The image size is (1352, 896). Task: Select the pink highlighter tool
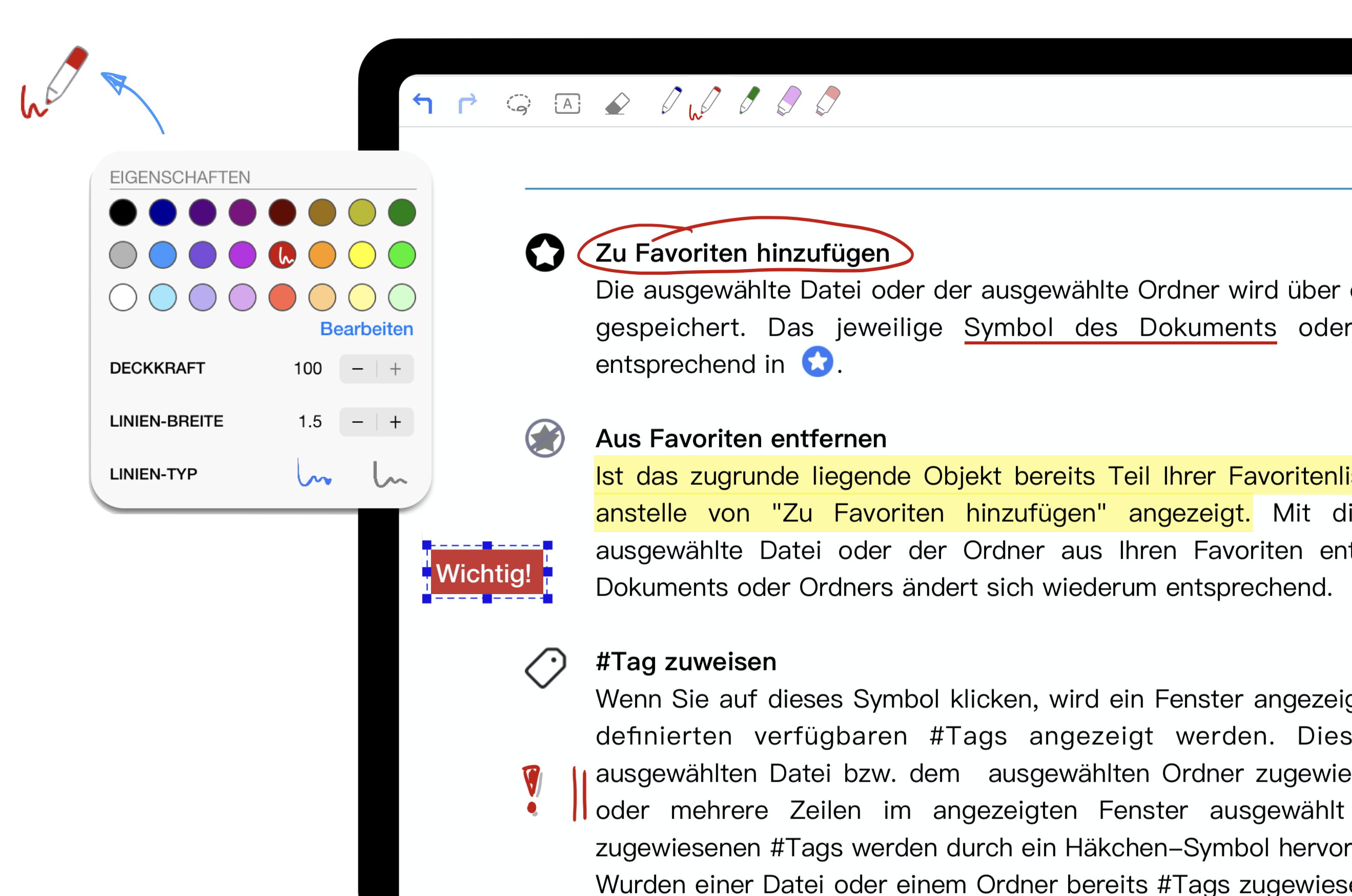coord(828,100)
